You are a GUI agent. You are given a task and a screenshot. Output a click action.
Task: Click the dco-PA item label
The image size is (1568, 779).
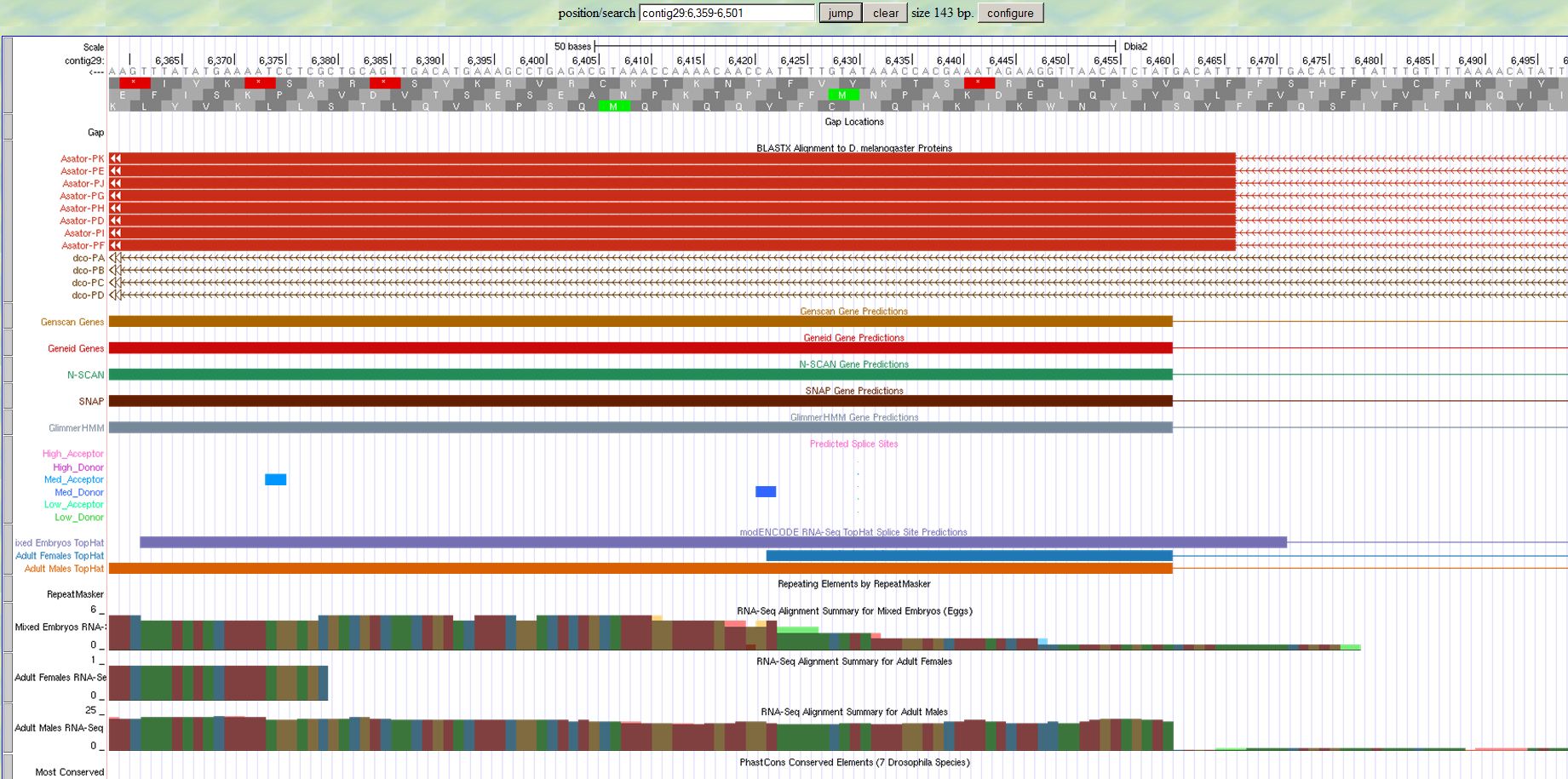(89, 258)
